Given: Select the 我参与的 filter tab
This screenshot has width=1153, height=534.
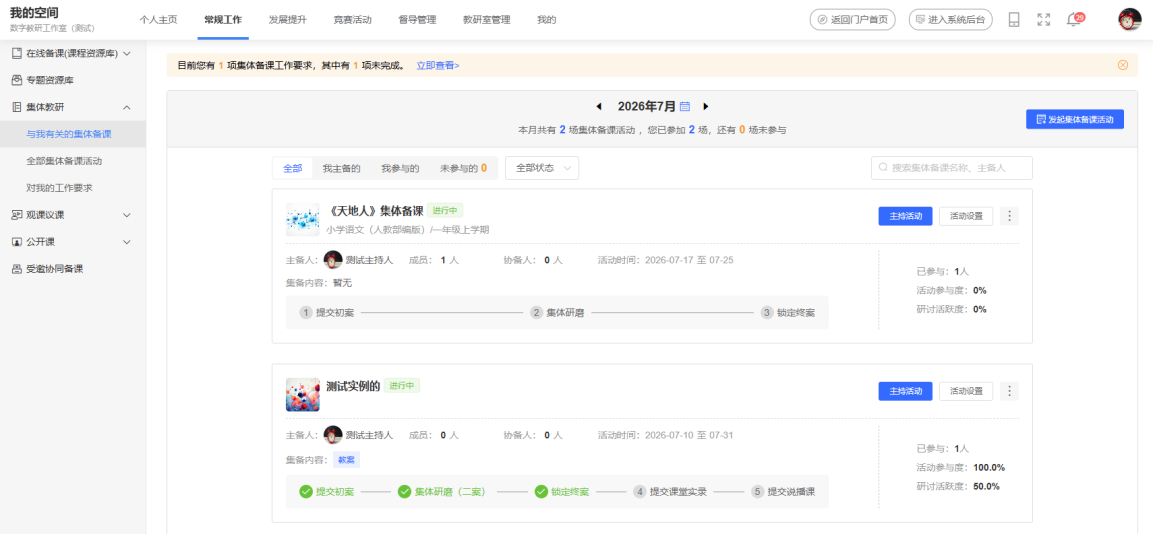Looking at the screenshot, I should click(x=400, y=168).
